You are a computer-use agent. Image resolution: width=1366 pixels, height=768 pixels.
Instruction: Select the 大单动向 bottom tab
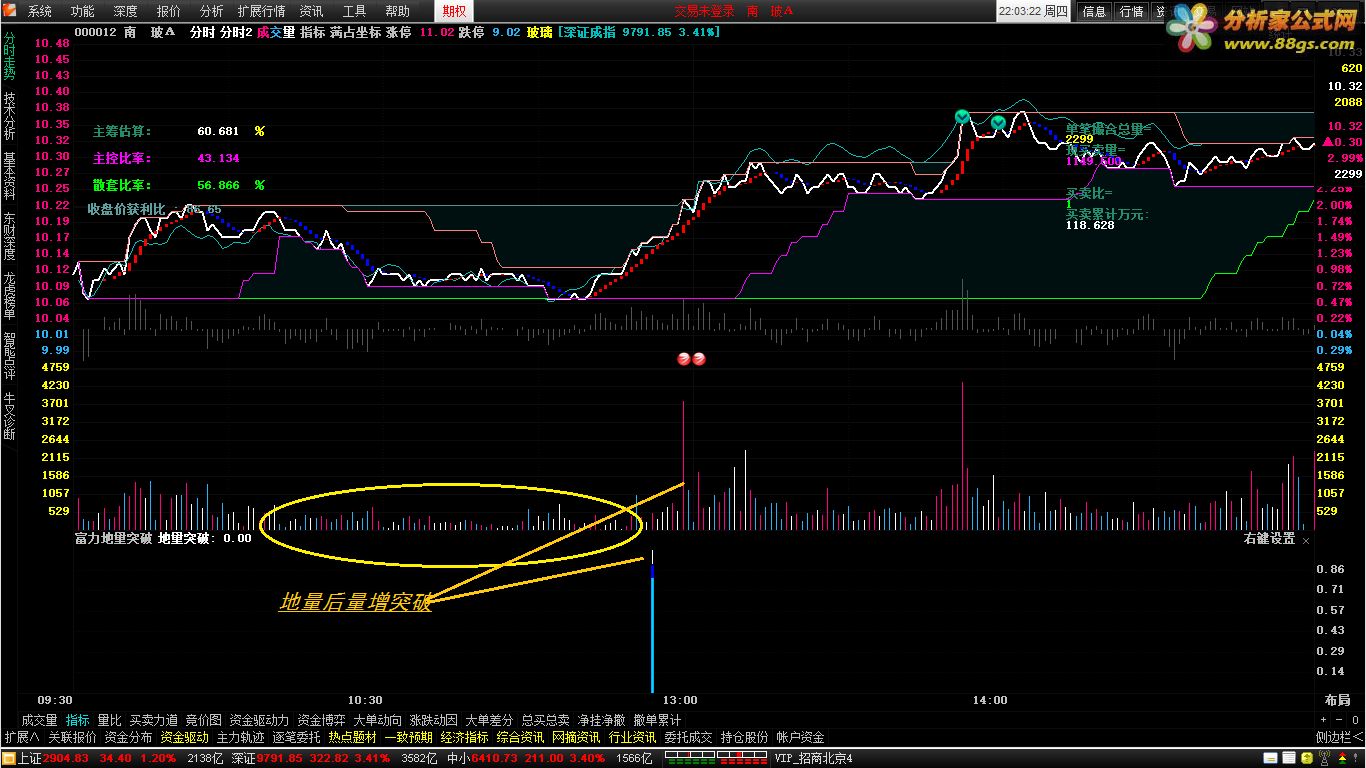click(378, 720)
